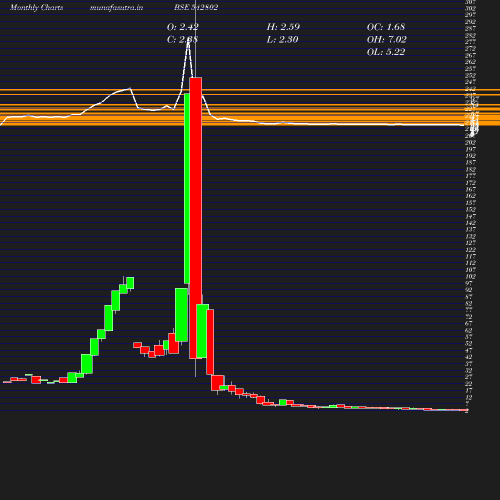500x500 pixels.
Task: Click the 252 price axis label
Action: click(470, 75)
